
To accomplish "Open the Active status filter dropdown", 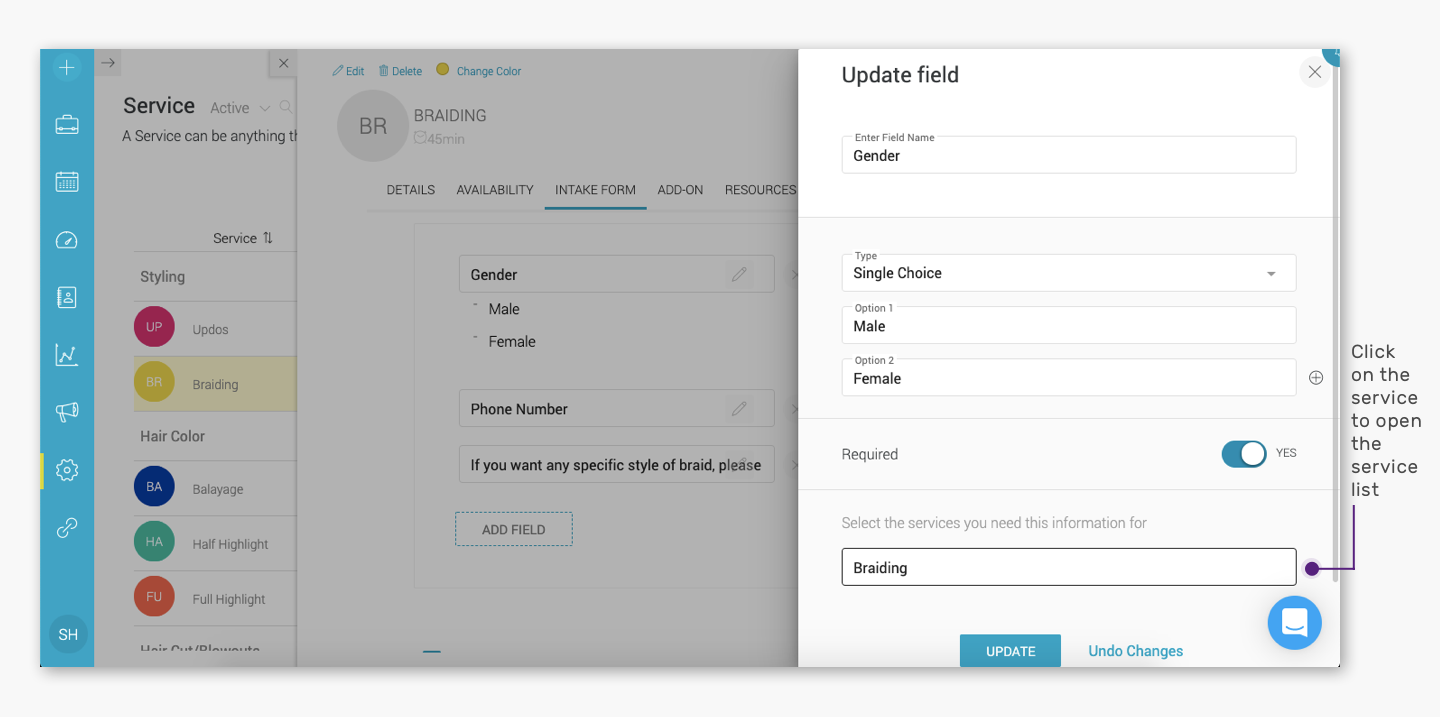I will 240,108.
